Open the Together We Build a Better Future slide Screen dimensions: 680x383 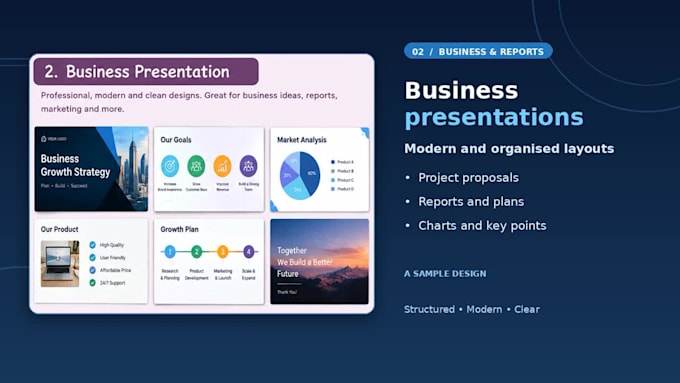click(319, 261)
